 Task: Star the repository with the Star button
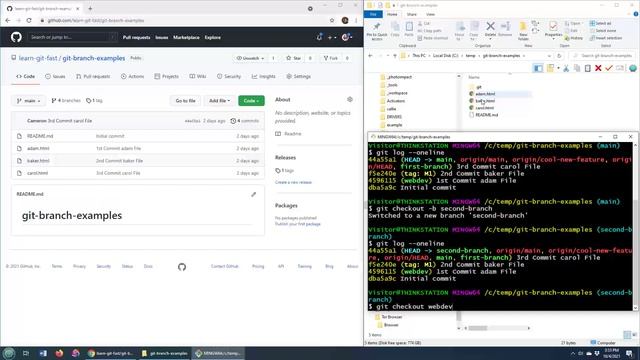[x=293, y=58]
